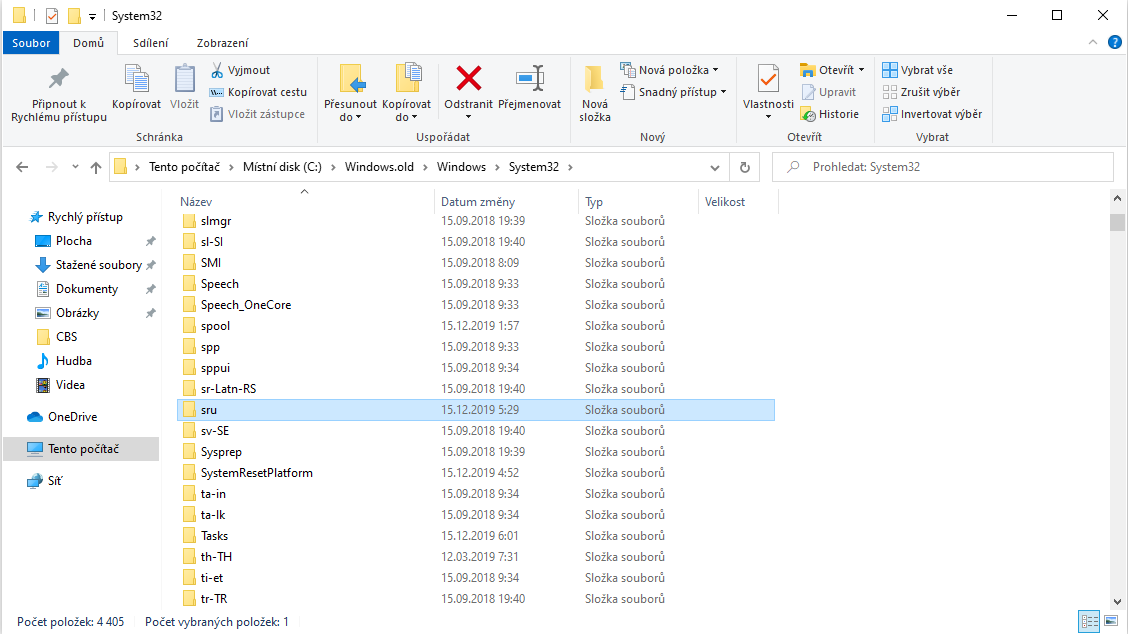This screenshot has width=1128, height=634.
Task: Open Videa in navigation pane
Action: tap(70, 385)
